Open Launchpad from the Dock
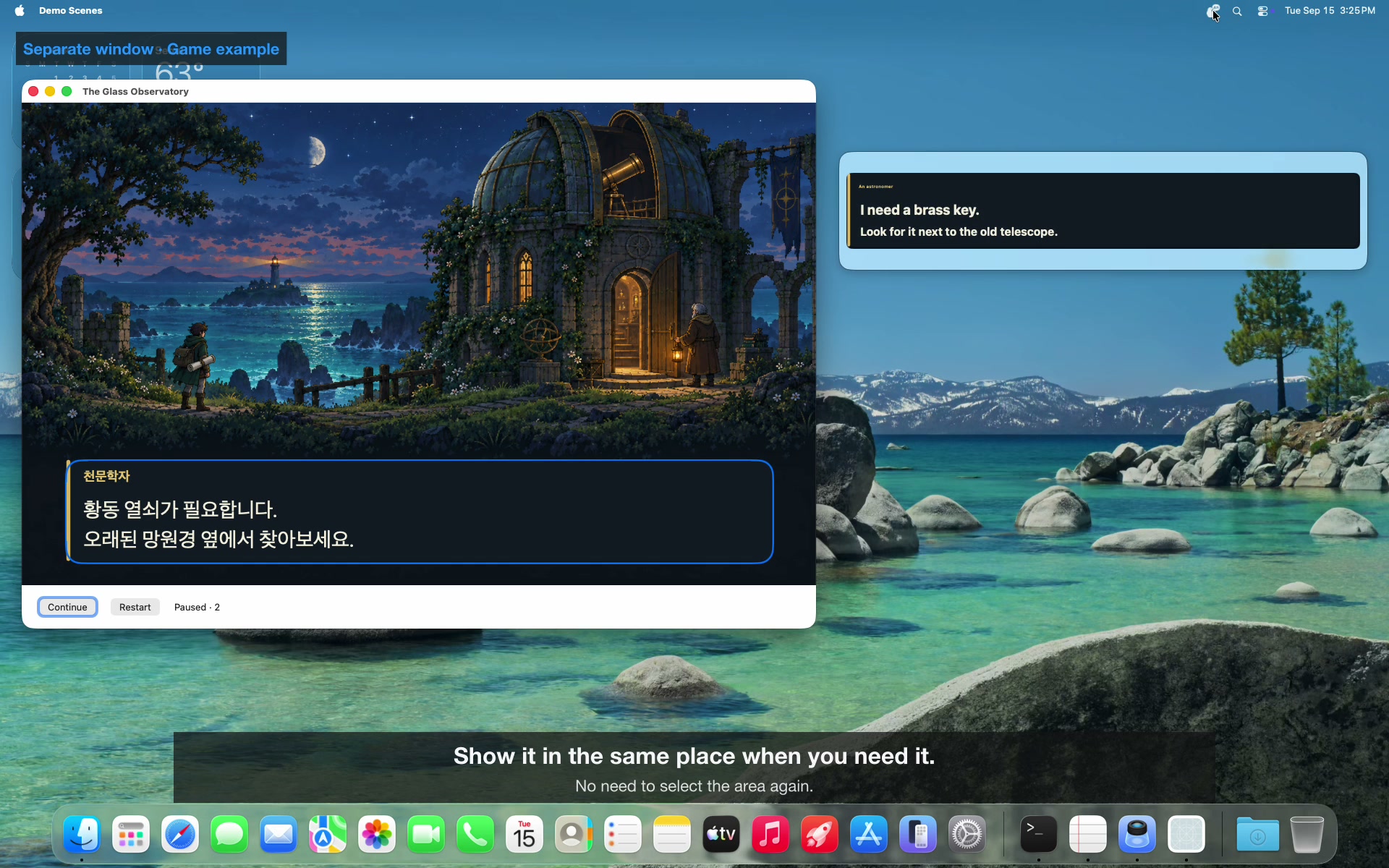Screen dimensions: 1389x868 point(131,835)
